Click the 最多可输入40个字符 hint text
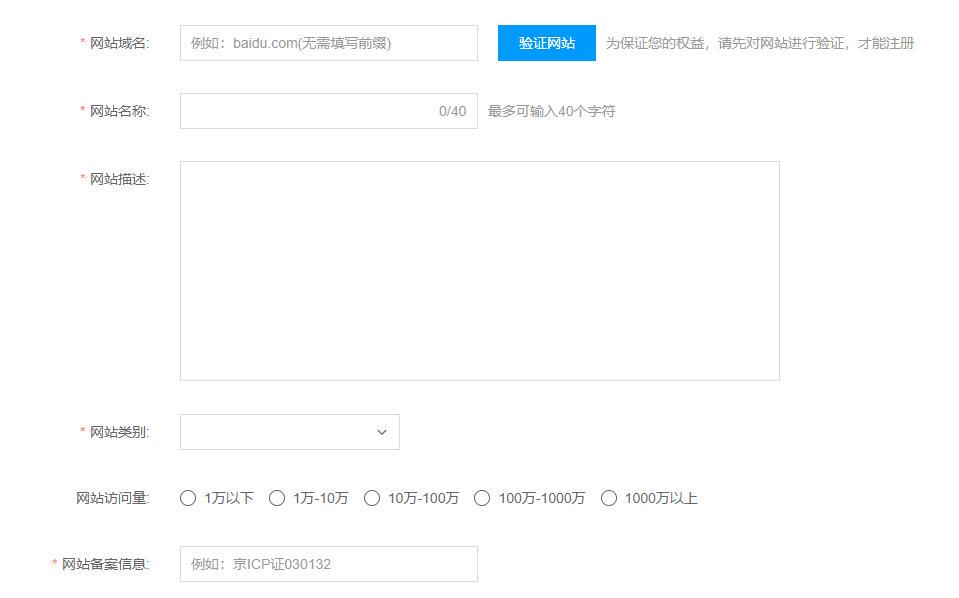The height and width of the screenshot is (598, 959). point(551,111)
